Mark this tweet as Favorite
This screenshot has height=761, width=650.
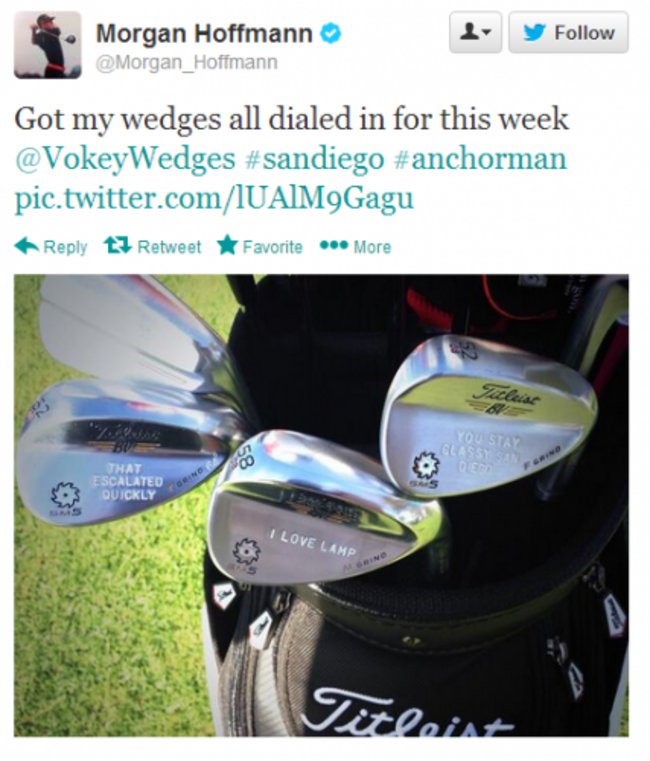(260, 246)
